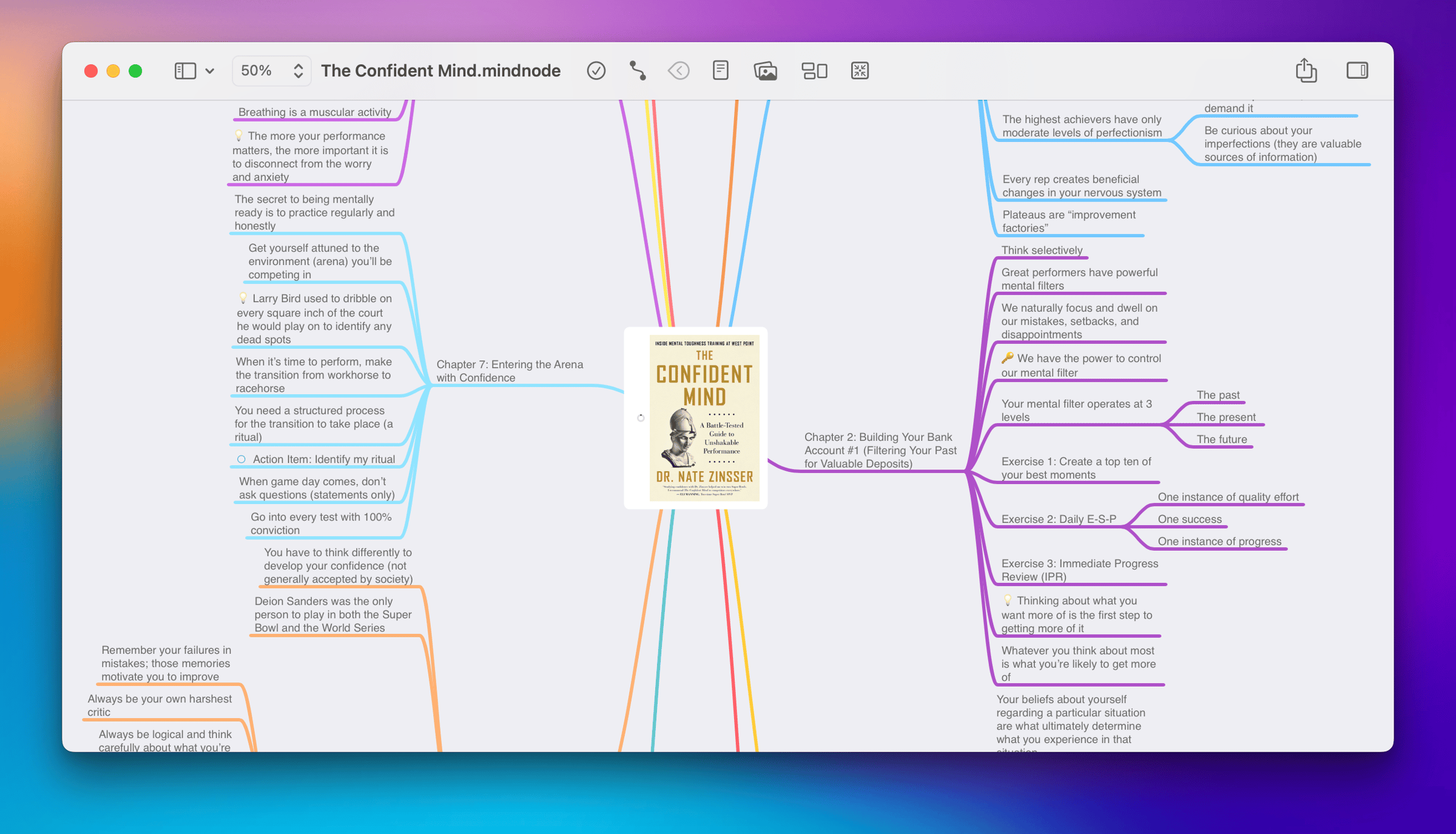Click the layout arrangement toolbar icon

pyautogui.click(x=814, y=71)
